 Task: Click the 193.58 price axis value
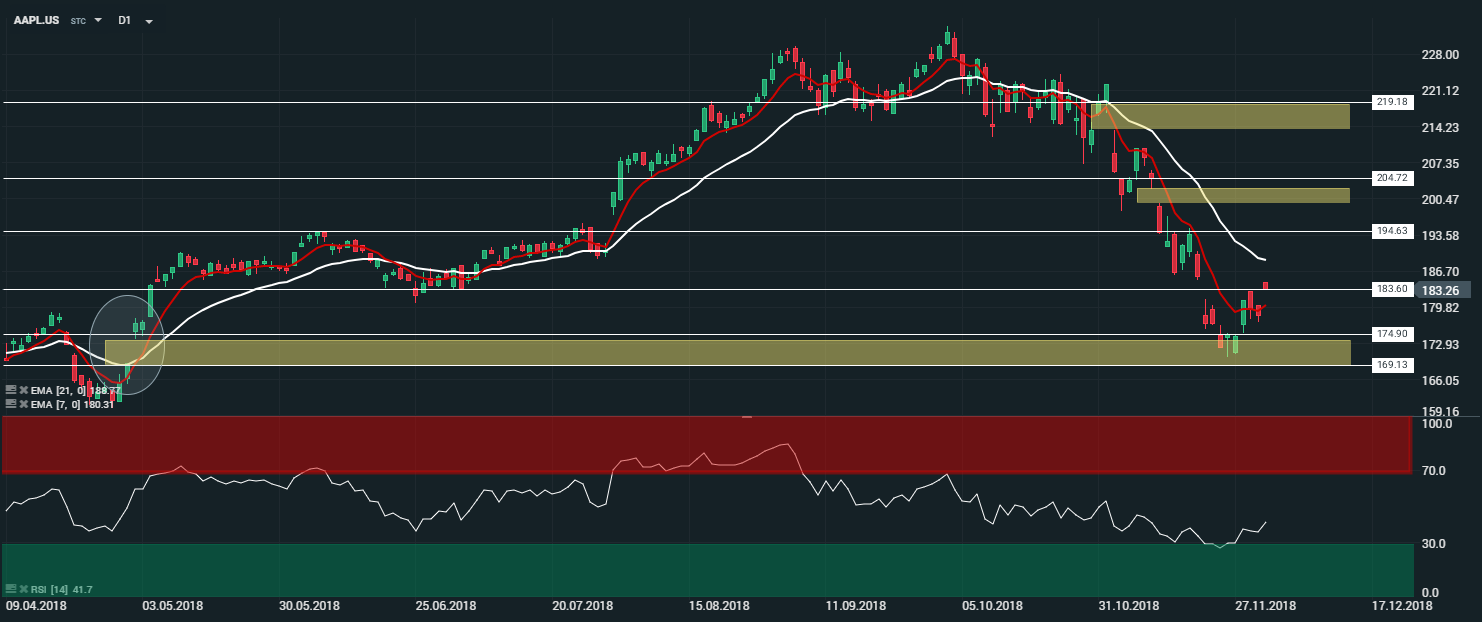1441,236
